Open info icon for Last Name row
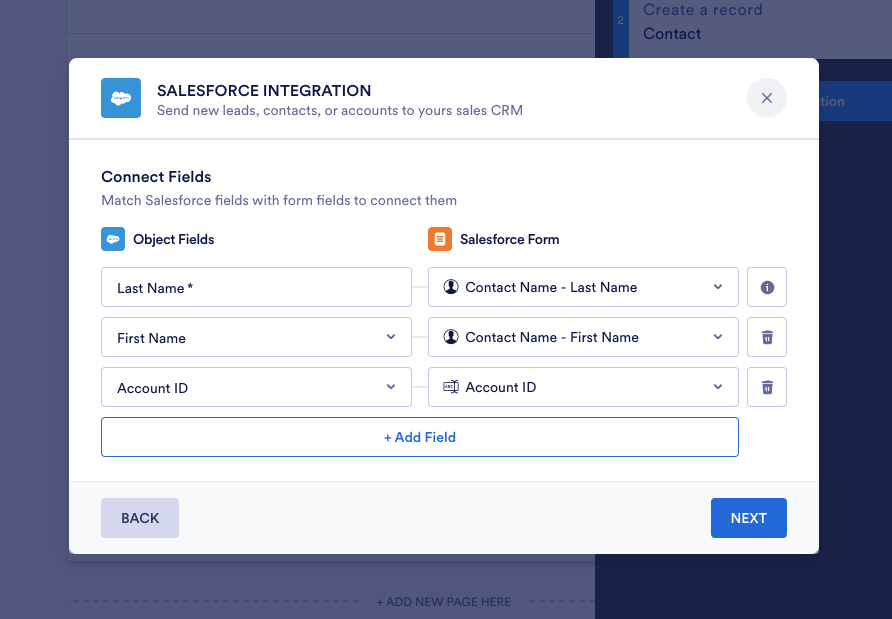The image size is (892, 619). point(767,287)
